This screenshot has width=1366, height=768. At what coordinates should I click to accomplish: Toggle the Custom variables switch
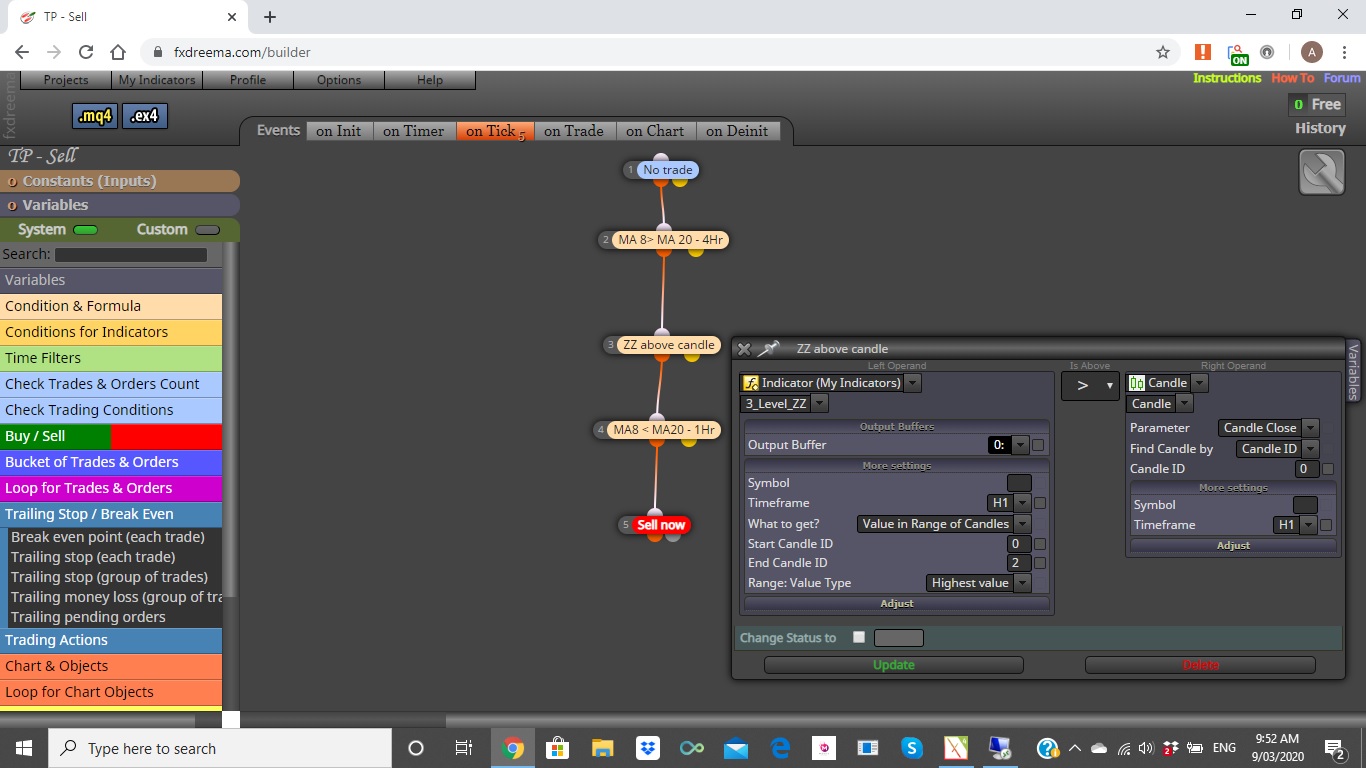(x=207, y=230)
